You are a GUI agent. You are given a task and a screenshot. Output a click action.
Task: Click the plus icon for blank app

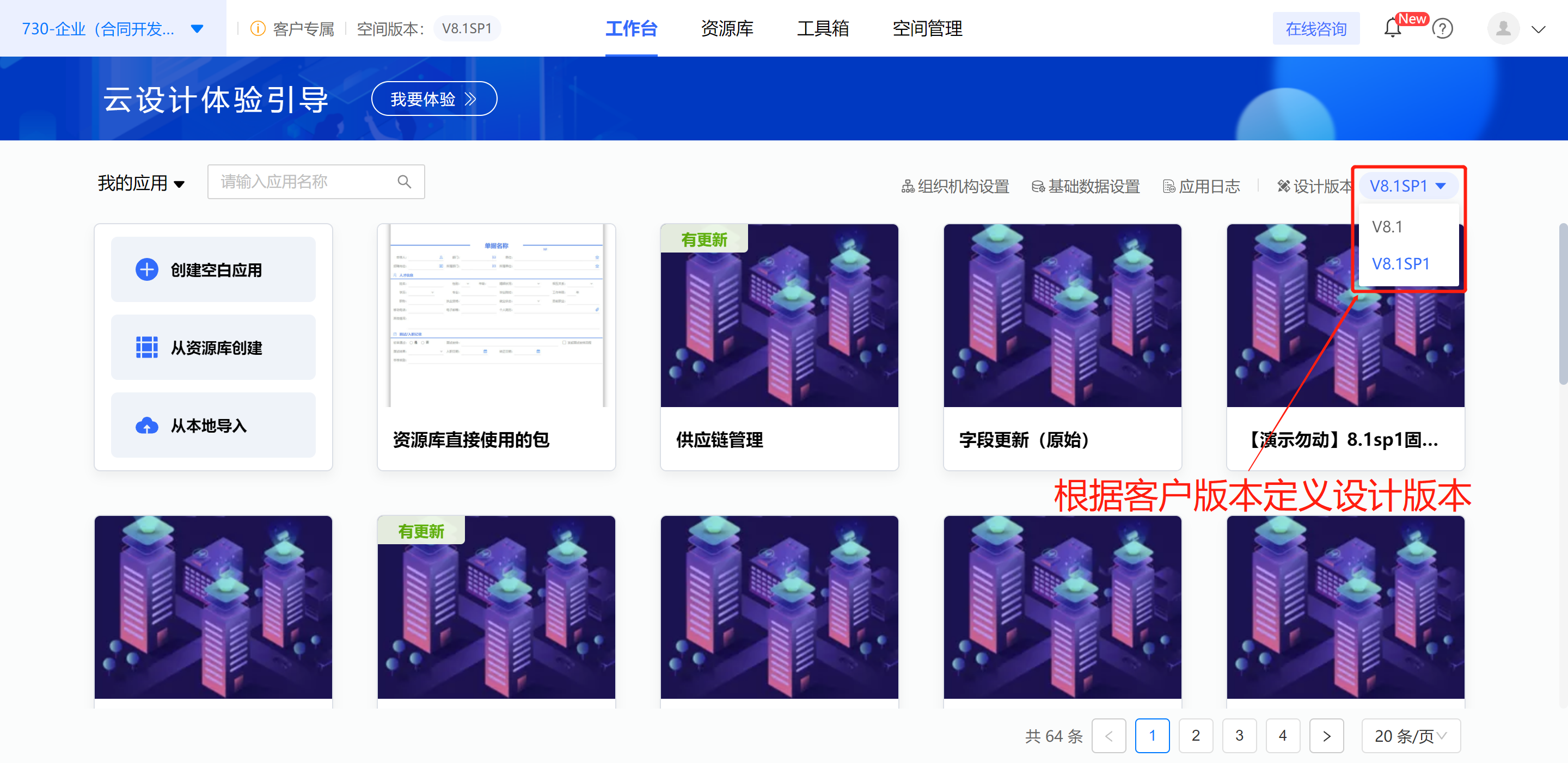[146, 269]
